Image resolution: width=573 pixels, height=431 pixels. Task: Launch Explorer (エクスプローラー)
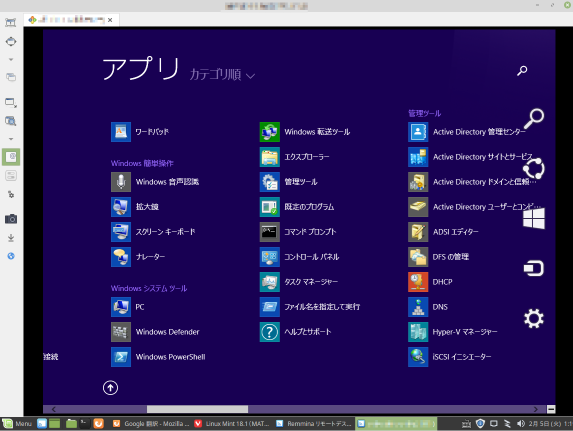point(295,157)
